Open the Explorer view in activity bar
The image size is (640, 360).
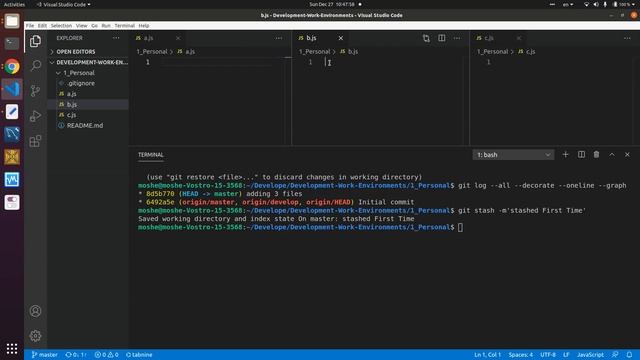click(36, 41)
